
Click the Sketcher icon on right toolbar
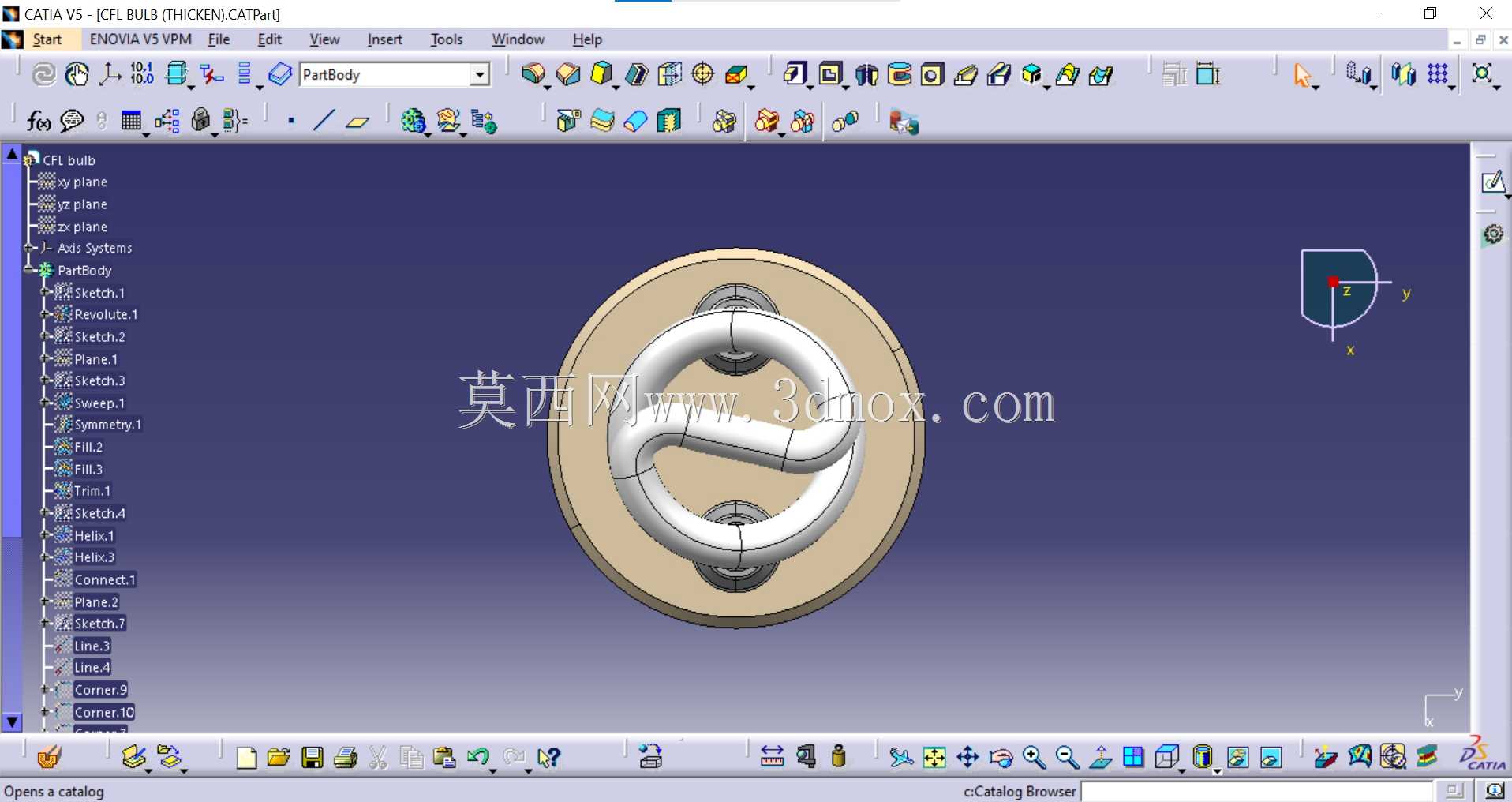pyautogui.click(x=1492, y=182)
